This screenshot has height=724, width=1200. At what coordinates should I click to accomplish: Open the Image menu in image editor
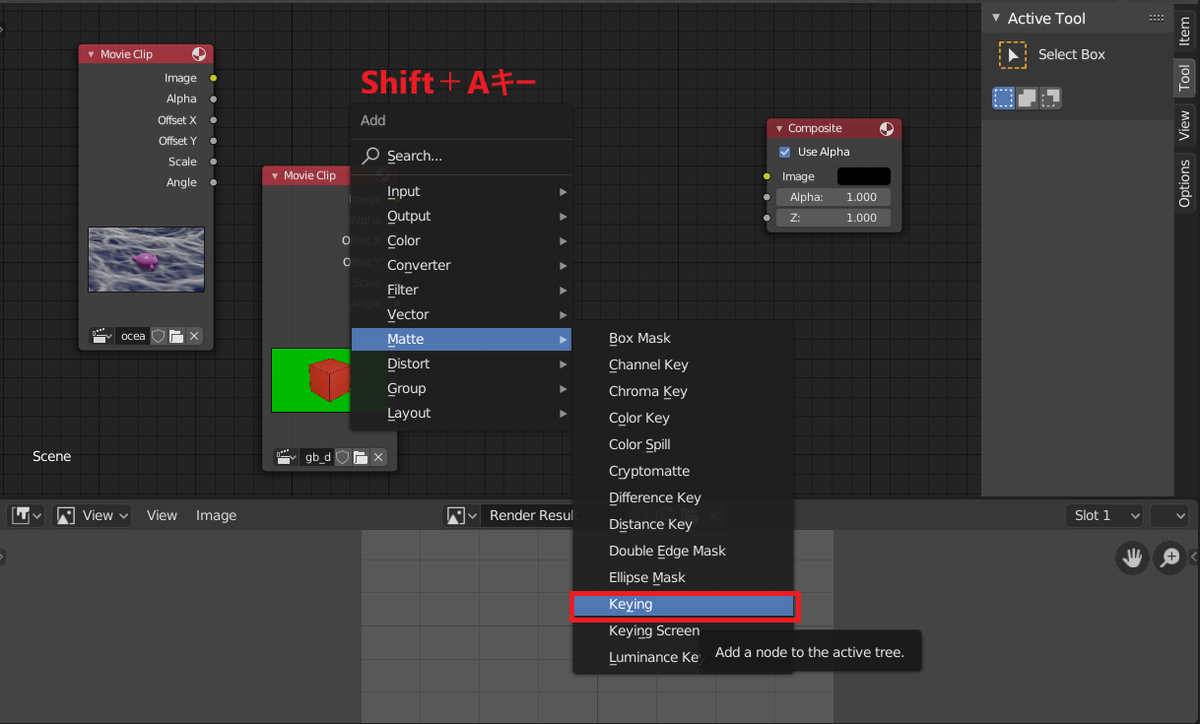click(216, 515)
